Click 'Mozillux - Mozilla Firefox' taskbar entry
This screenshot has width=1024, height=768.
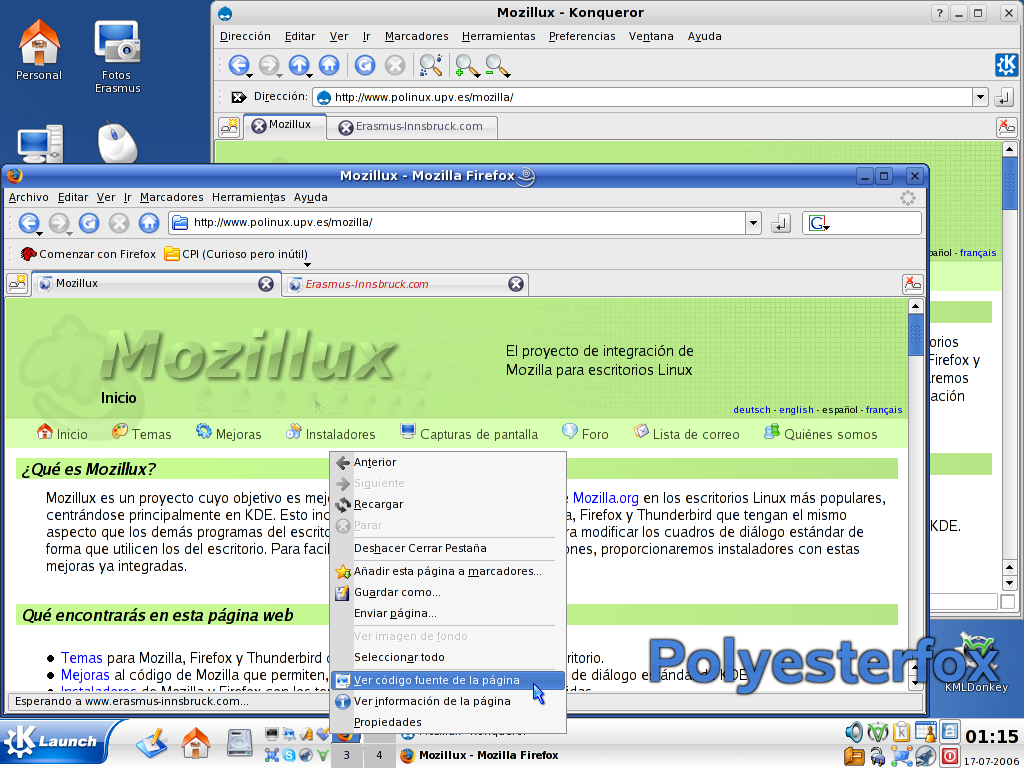[x=481, y=756]
